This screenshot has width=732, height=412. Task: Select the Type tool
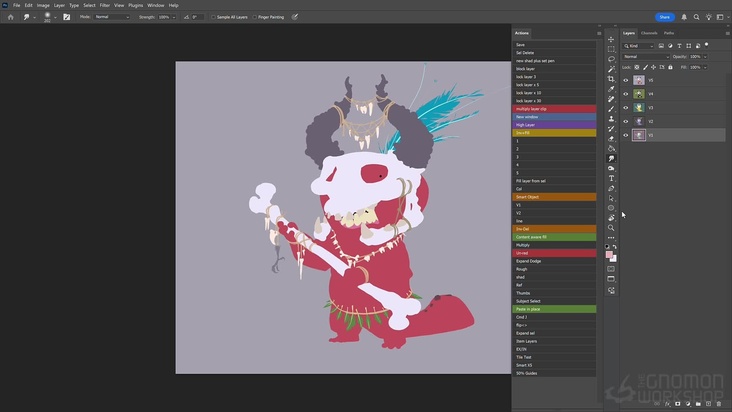point(611,178)
